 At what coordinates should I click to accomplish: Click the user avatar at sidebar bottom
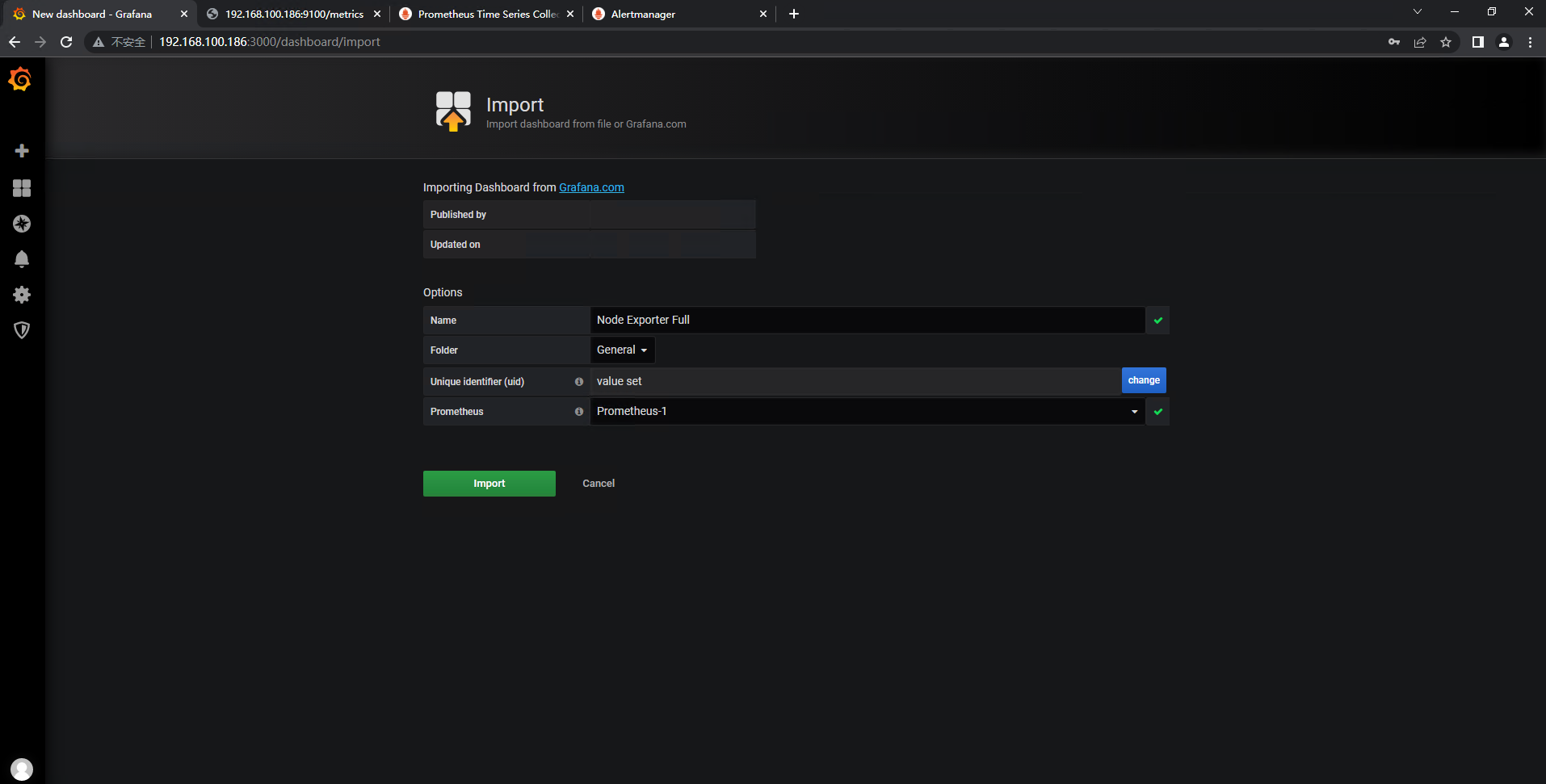[x=22, y=769]
